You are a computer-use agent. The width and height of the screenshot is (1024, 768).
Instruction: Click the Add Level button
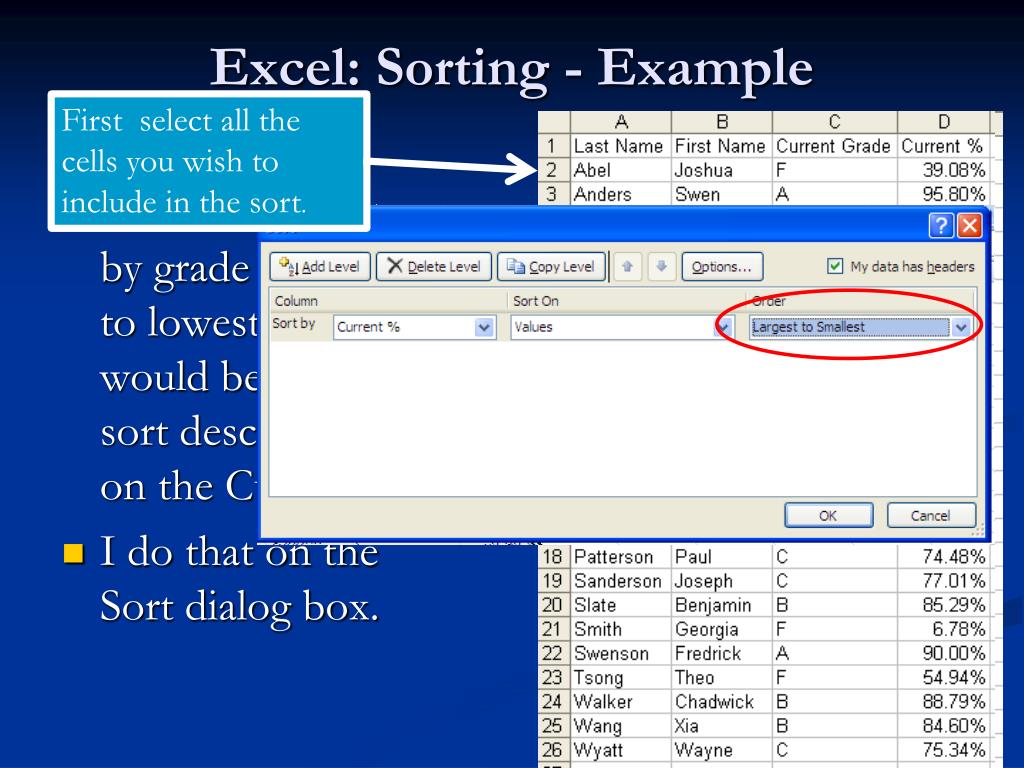(x=320, y=266)
